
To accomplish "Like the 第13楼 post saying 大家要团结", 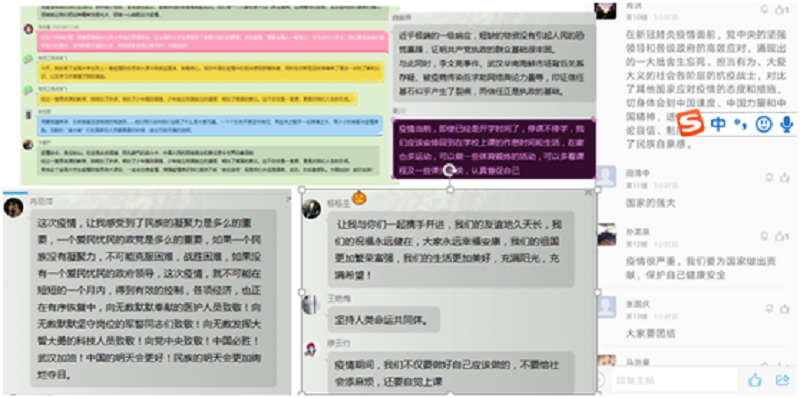I will (x=785, y=308).
